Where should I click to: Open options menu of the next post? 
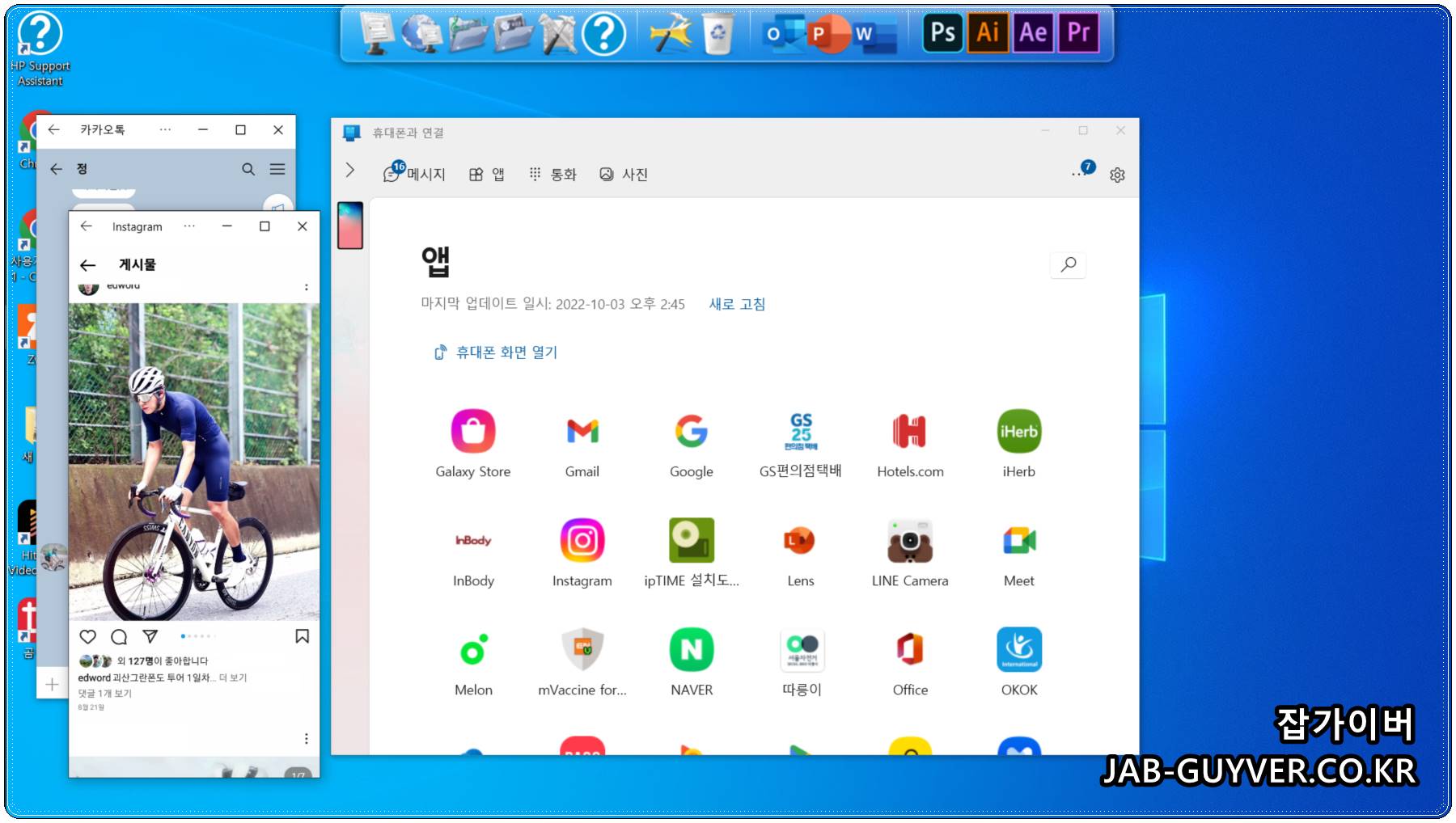[x=306, y=739]
